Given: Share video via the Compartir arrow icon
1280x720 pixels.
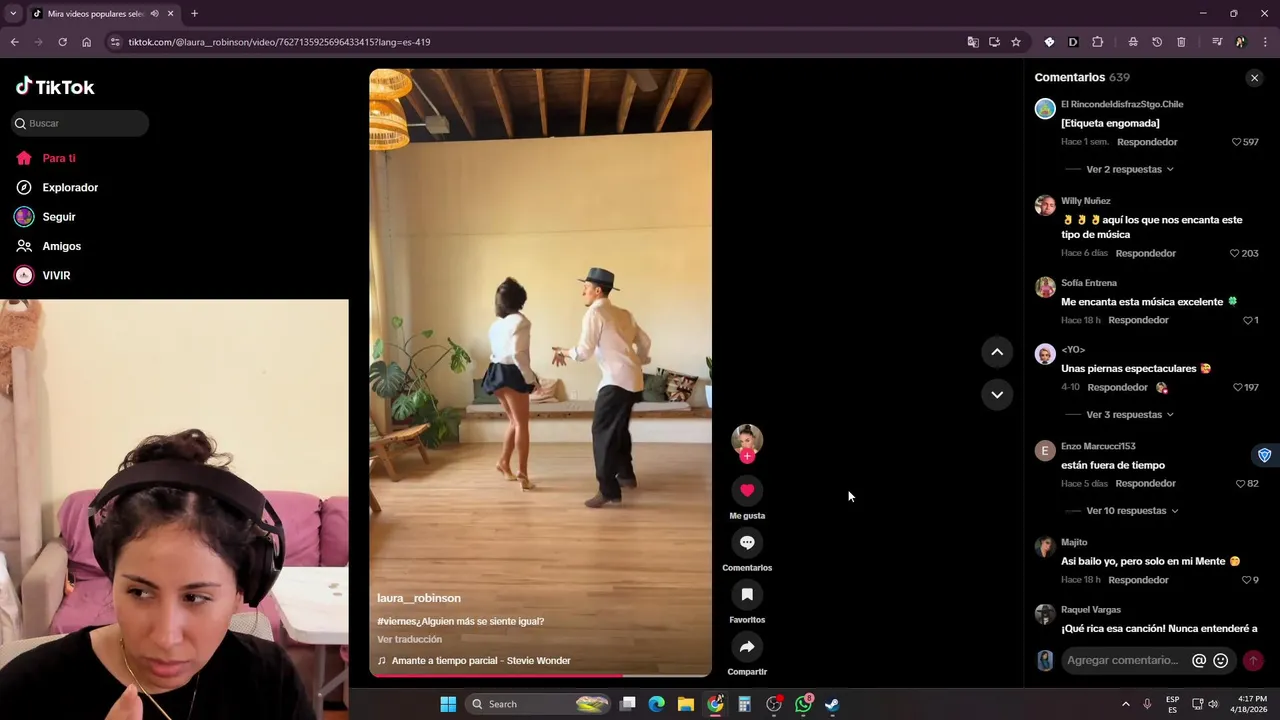Looking at the screenshot, I should pyautogui.click(x=747, y=646).
